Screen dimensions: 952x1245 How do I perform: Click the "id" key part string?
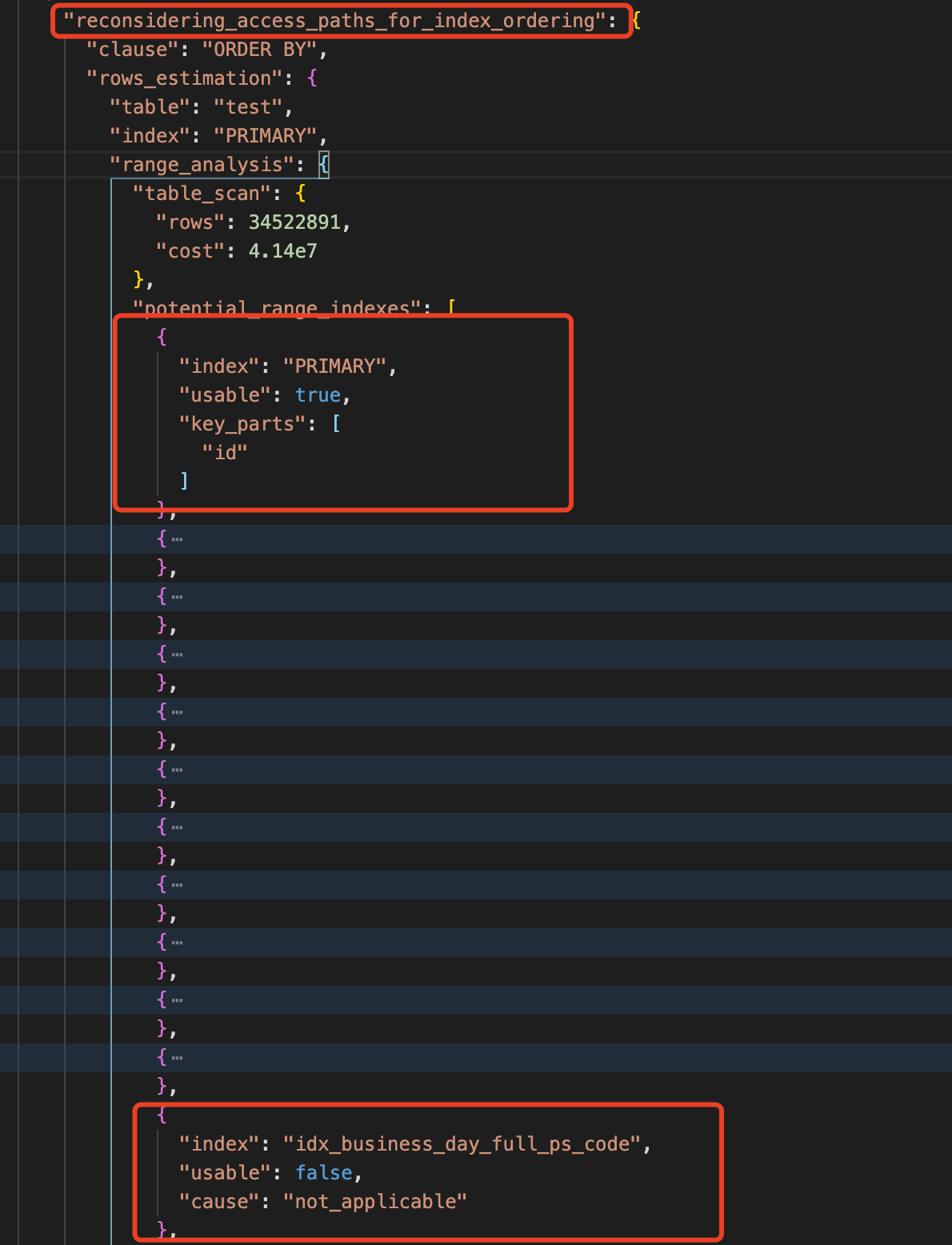pyautogui.click(x=225, y=453)
